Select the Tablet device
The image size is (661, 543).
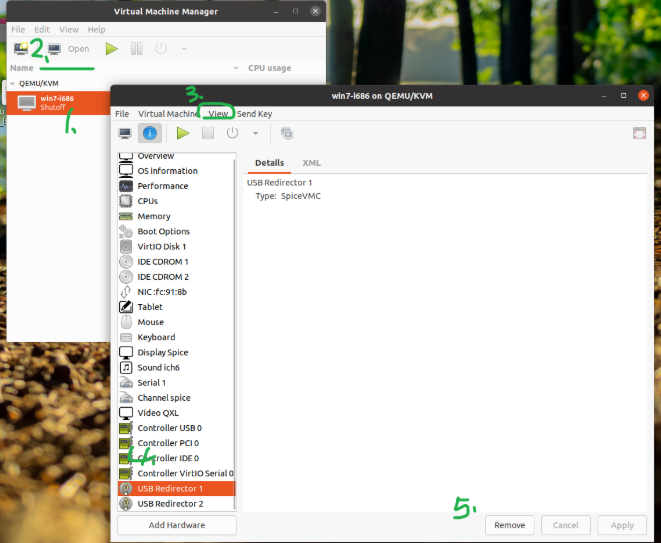pos(176,307)
